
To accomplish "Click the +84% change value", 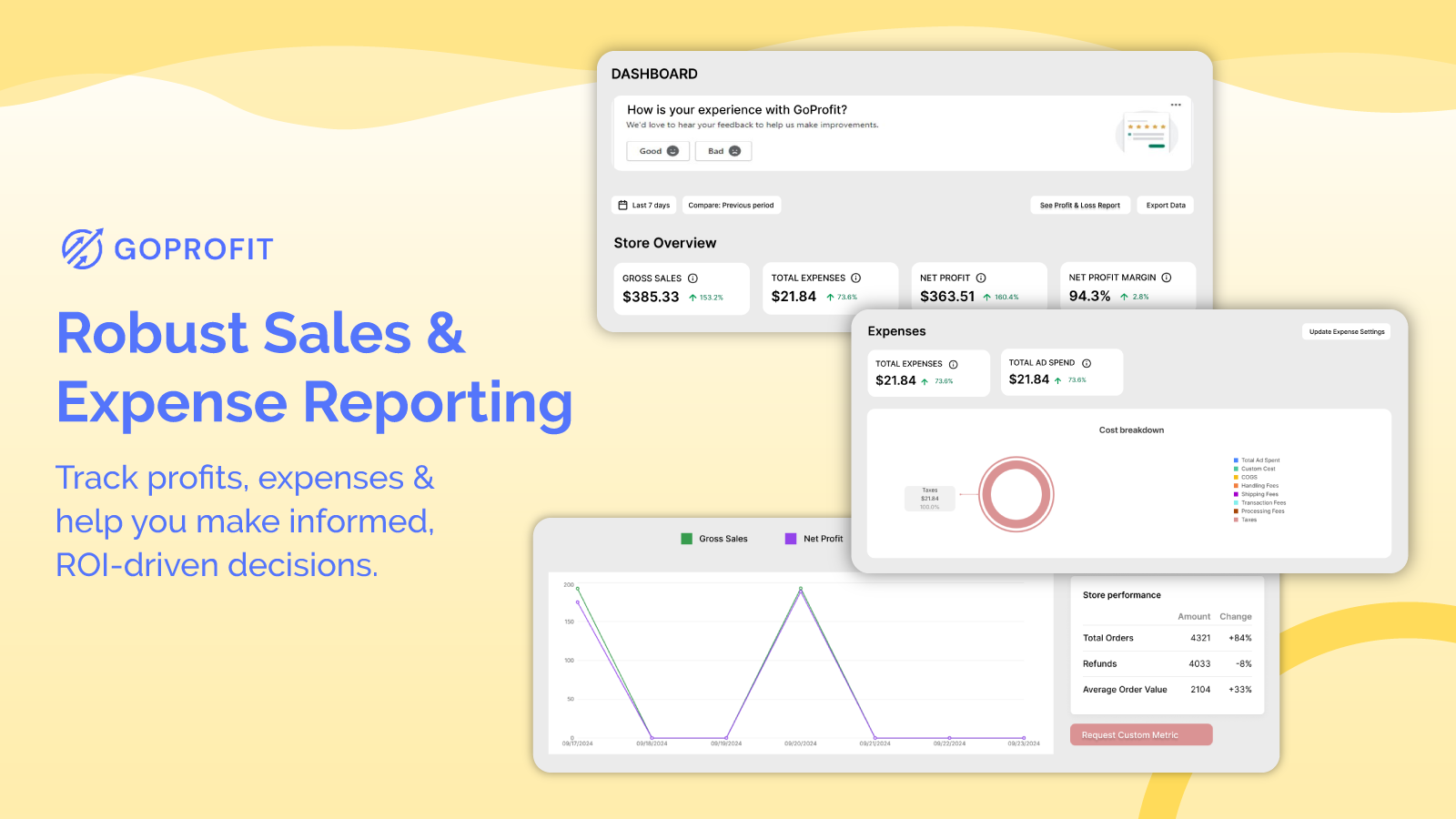I will click(x=1240, y=638).
